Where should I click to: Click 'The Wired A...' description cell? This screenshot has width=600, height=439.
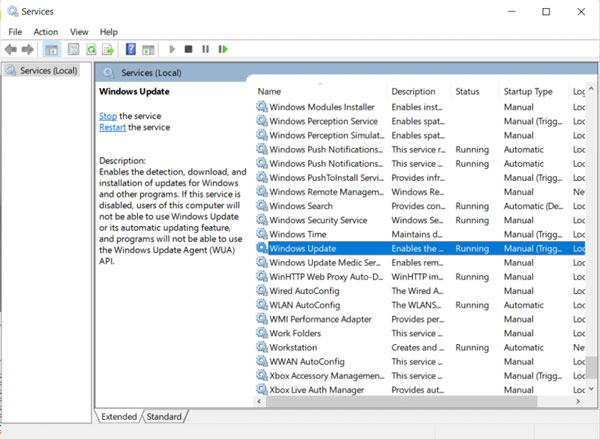[x=417, y=291]
